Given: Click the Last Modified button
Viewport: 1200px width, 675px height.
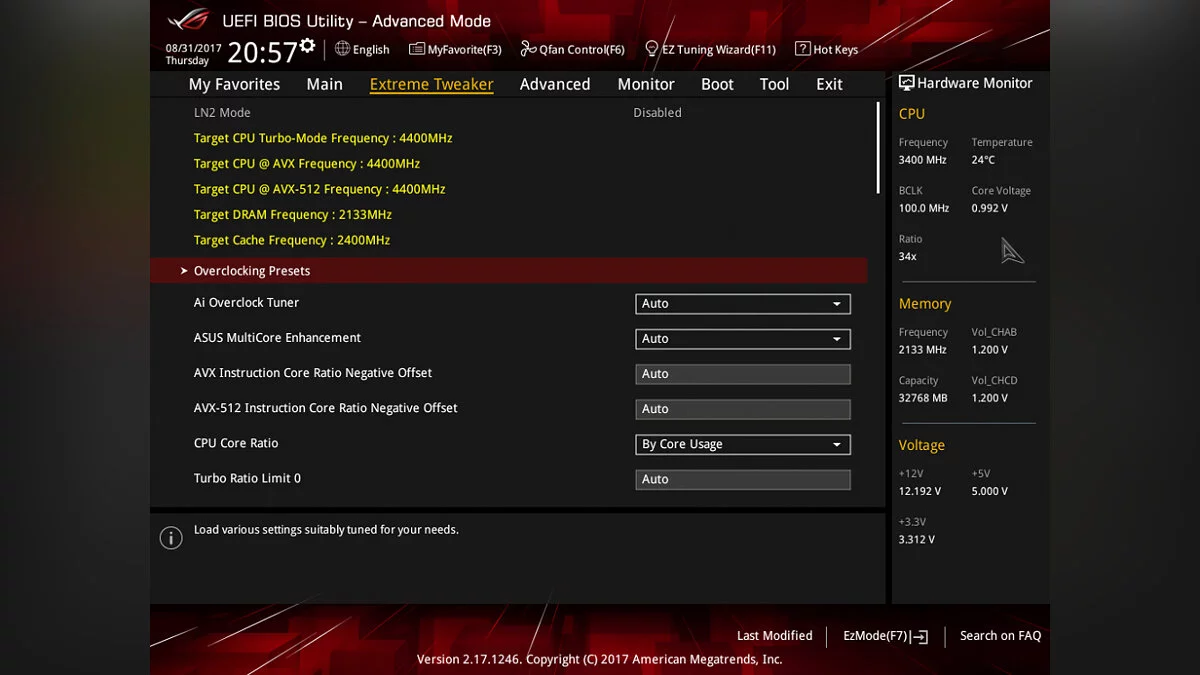Looking at the screenshot, I should pyautogui.click(x=774, y=636).
